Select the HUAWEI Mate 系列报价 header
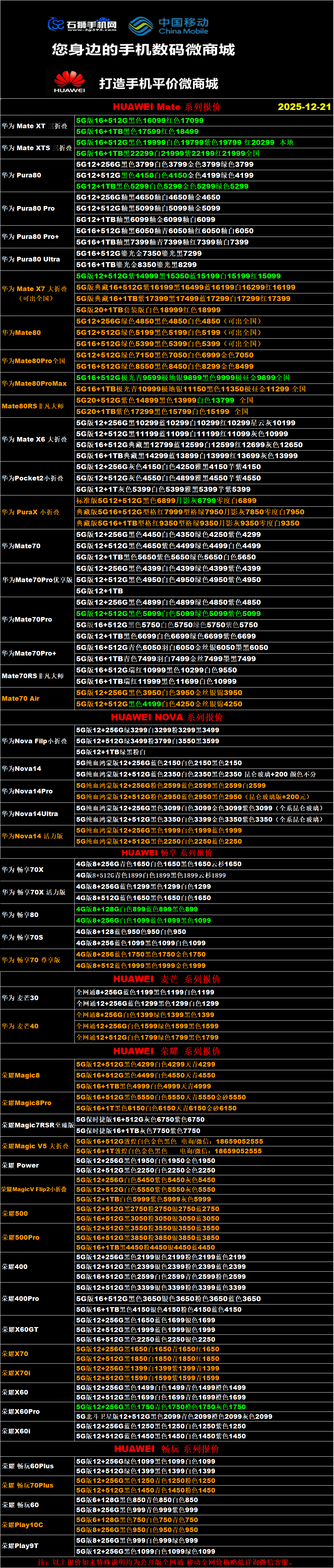The width and height of the screenshot is (334, 1568). 166,107
